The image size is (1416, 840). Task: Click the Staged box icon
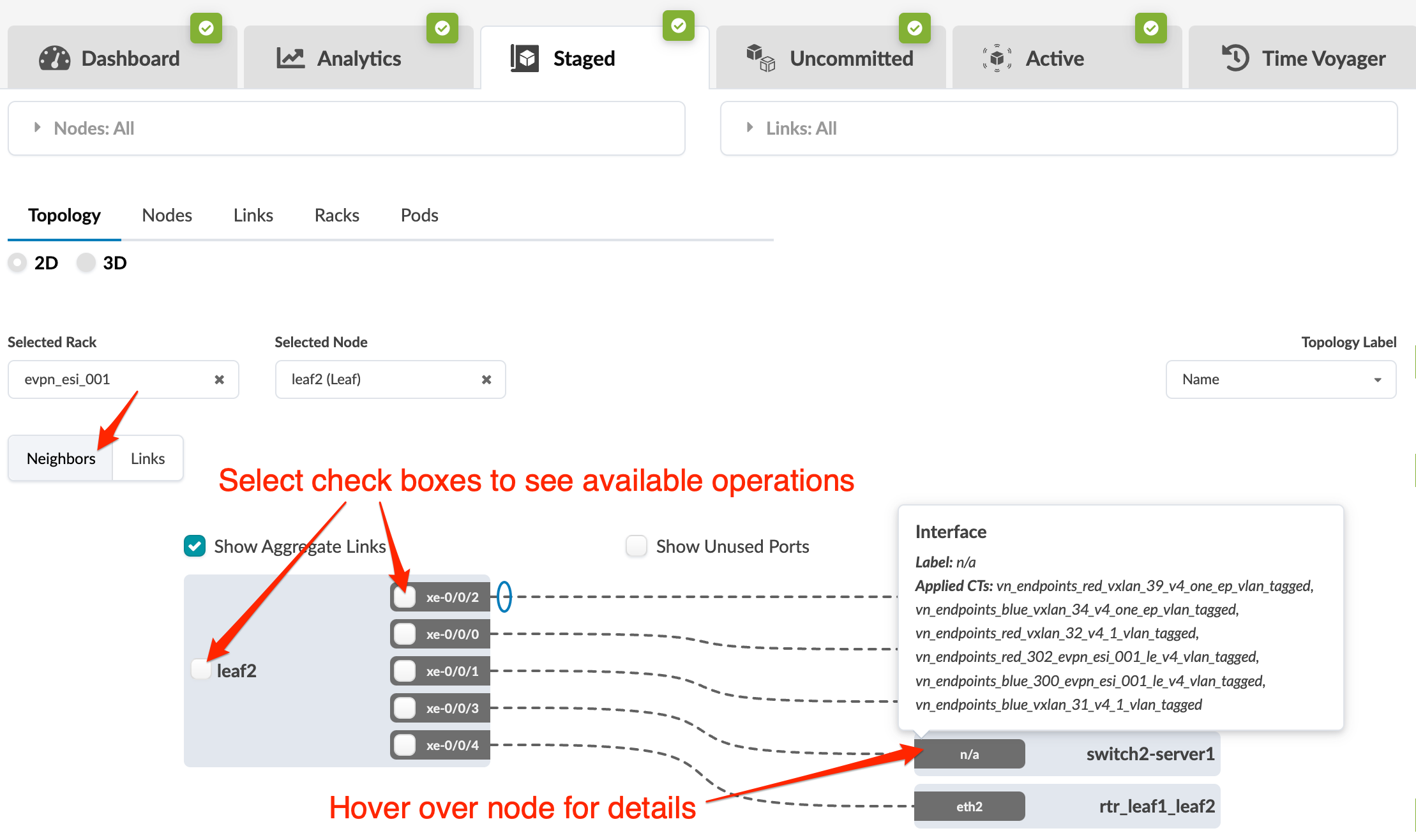click(x=525, y=58)
